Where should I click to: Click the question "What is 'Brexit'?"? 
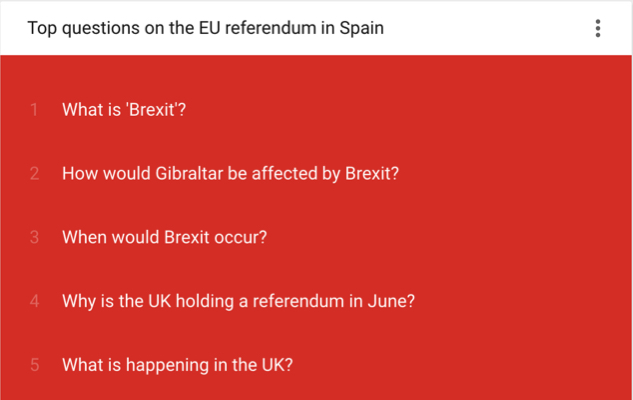pyautogui.click(x=124, y=110)
